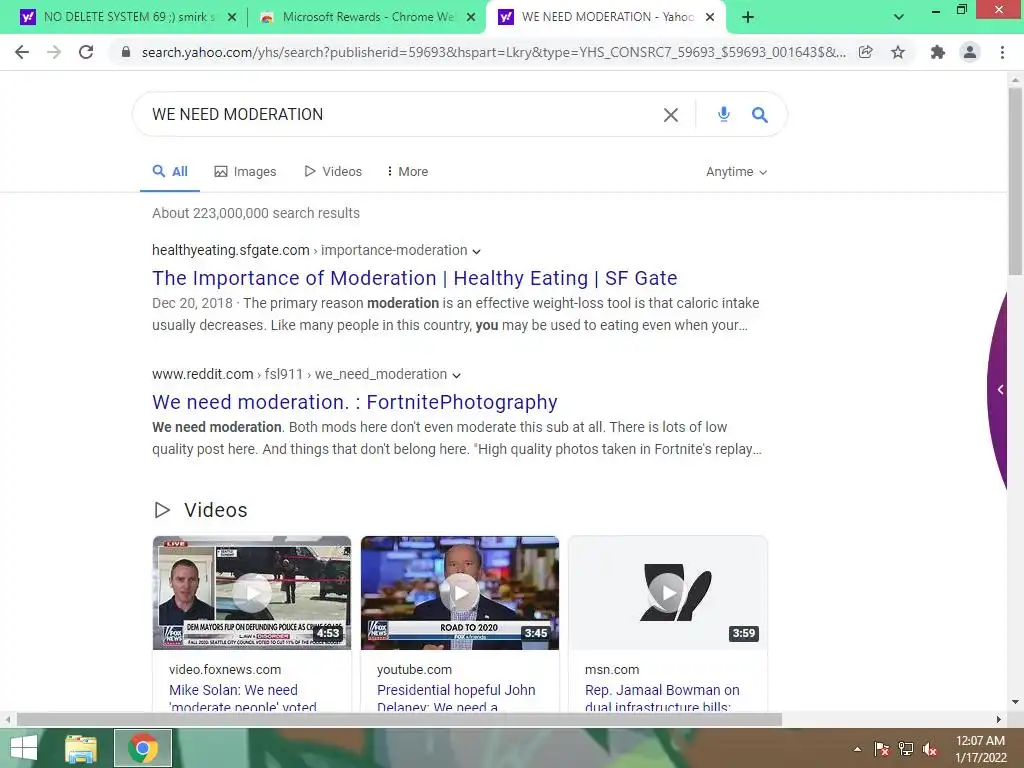This screenshot has width=1024, height=768.
Task: Click the horizontal scrollbar right arrow
Action: (999, 720)
